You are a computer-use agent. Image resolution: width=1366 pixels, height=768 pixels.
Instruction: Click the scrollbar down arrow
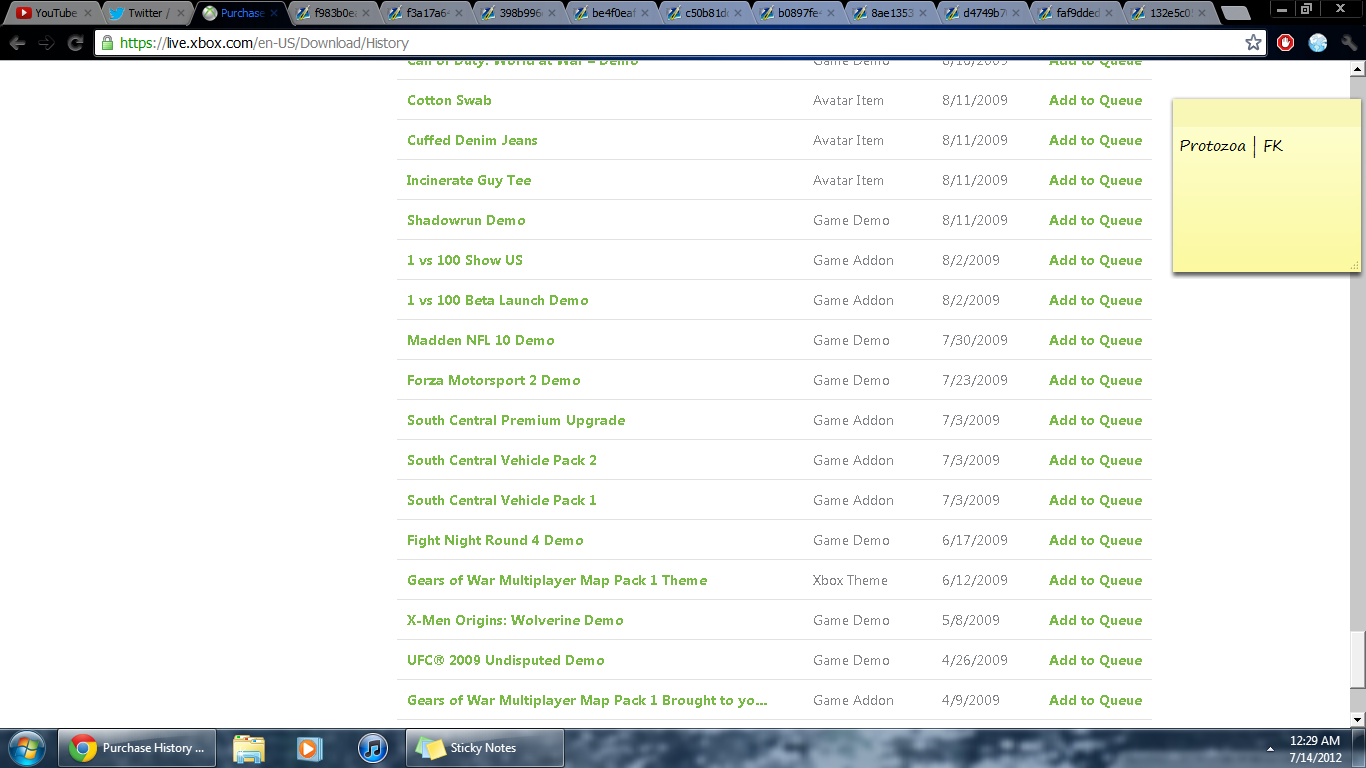1357,719
